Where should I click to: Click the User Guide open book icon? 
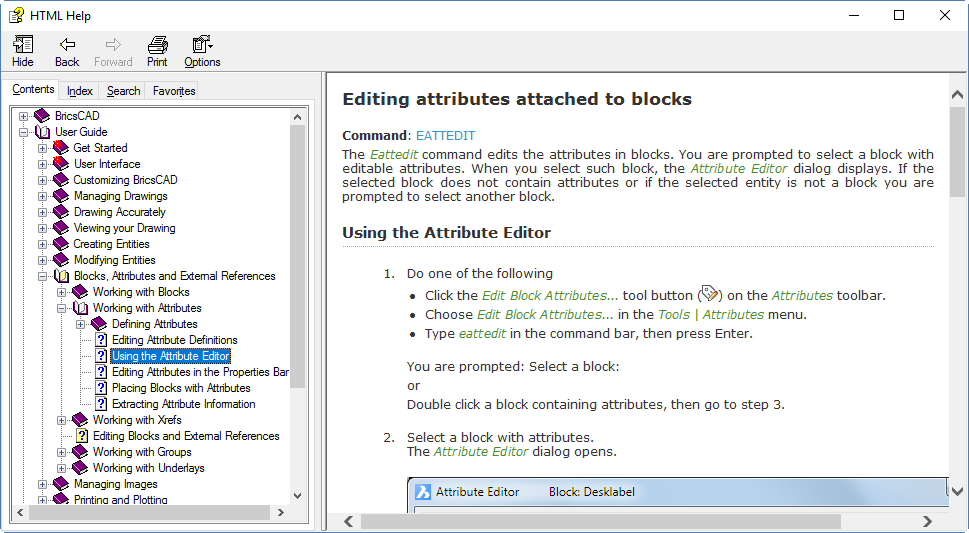42,132
